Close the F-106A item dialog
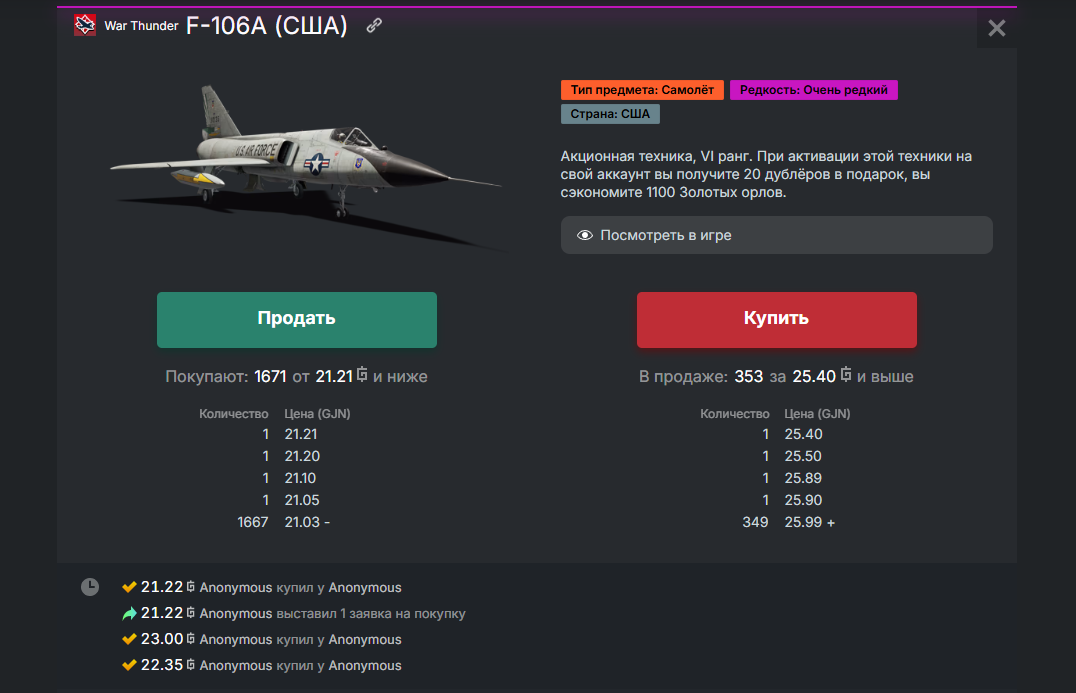This screenshot has width=1076, height=693. coord(996,27)
